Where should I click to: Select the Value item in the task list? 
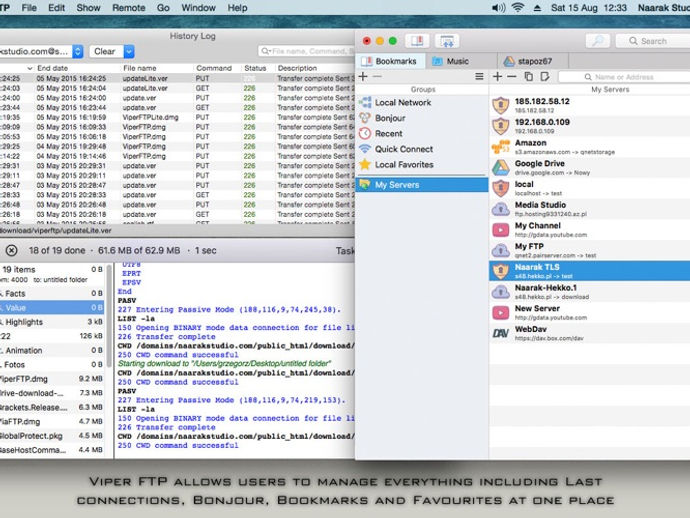52,308
